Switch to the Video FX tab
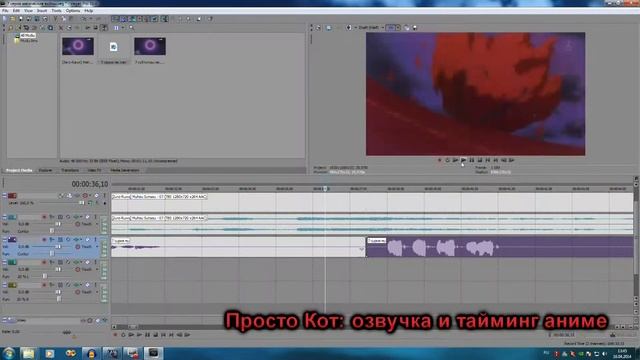 pyautogui.click(x=94, y=170)
